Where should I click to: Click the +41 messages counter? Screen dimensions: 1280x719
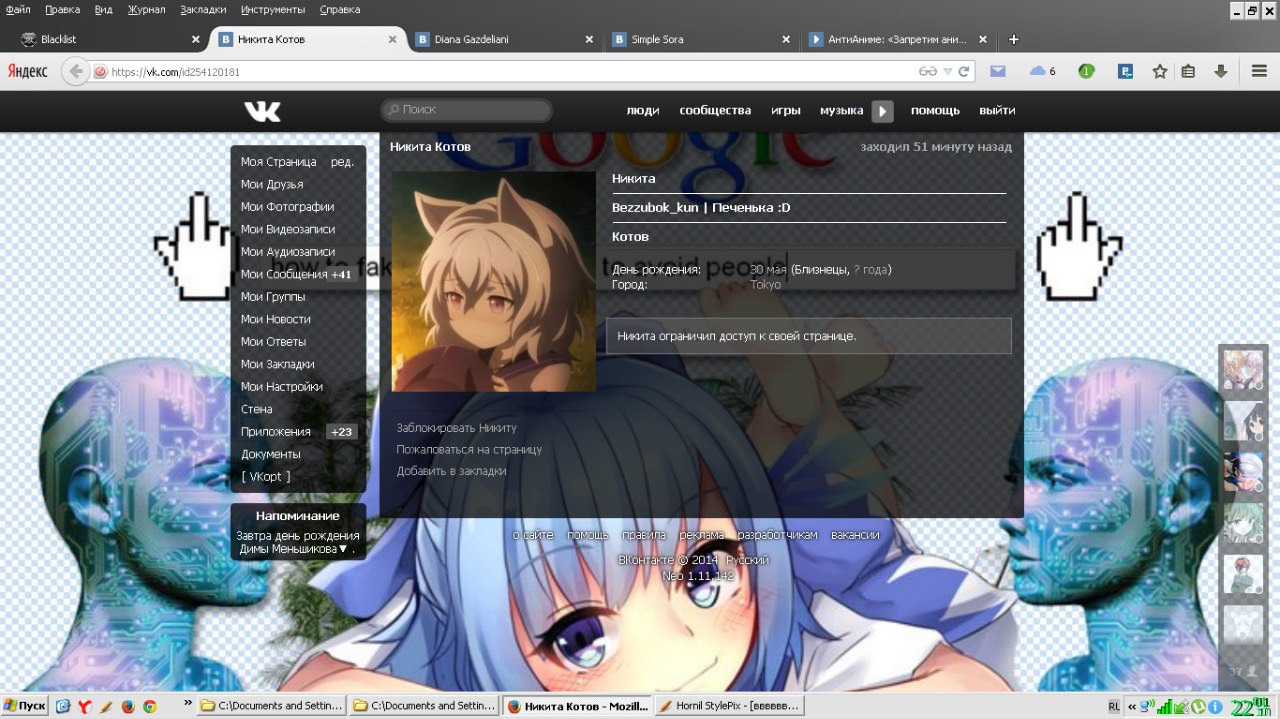[x=342, y=275]
